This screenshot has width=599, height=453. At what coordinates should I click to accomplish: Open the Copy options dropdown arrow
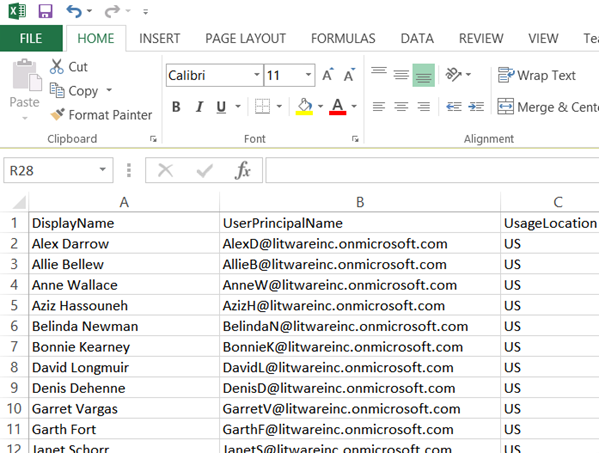coord(109,90)
